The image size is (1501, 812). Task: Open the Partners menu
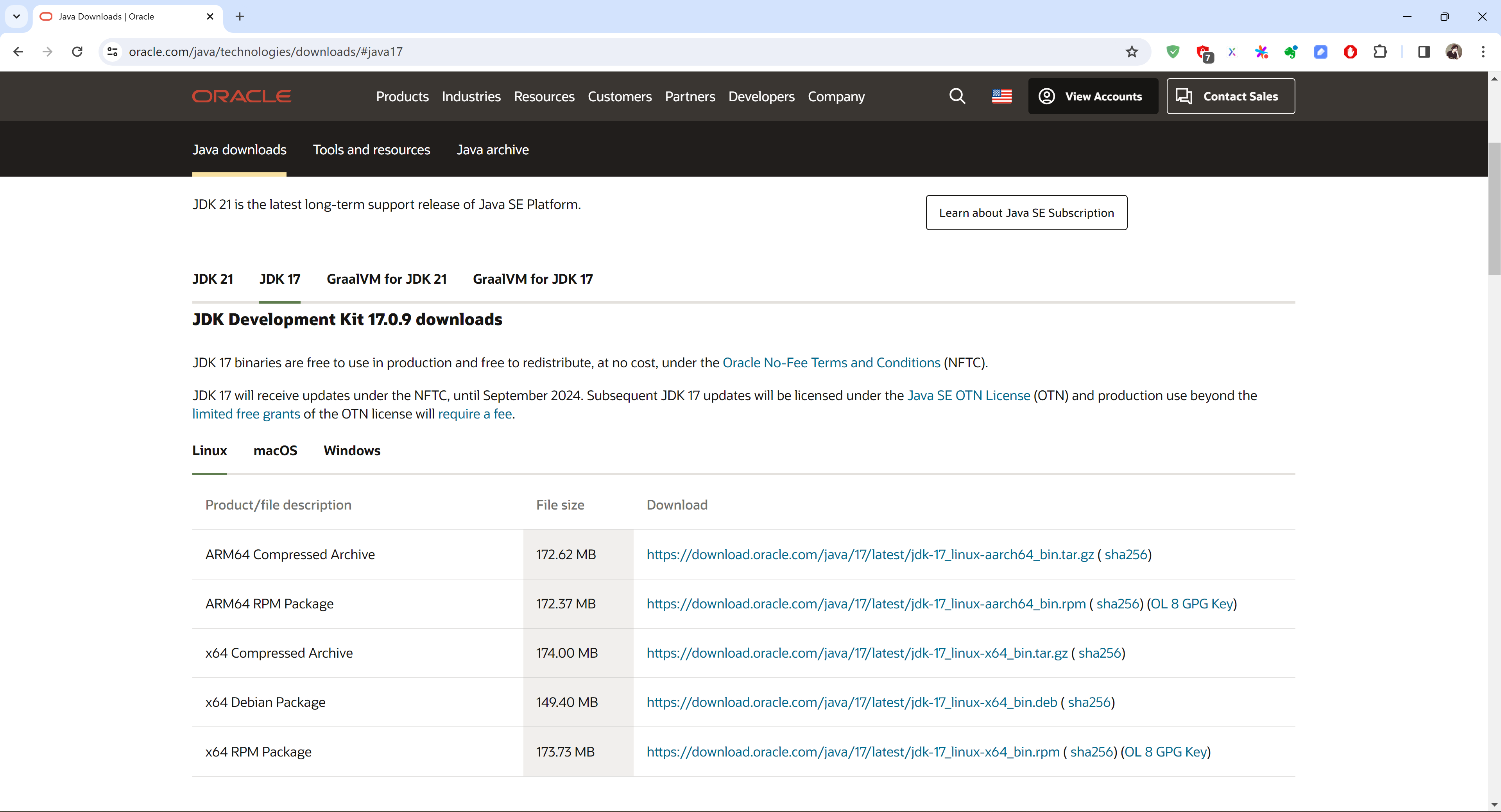point(690,96)
